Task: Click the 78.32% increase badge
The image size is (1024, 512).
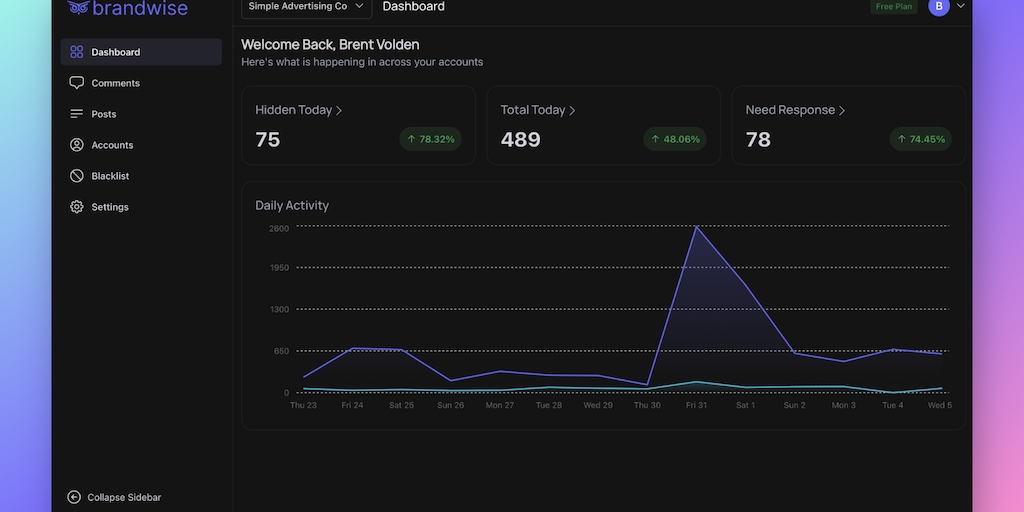Action: coord(430,139)
